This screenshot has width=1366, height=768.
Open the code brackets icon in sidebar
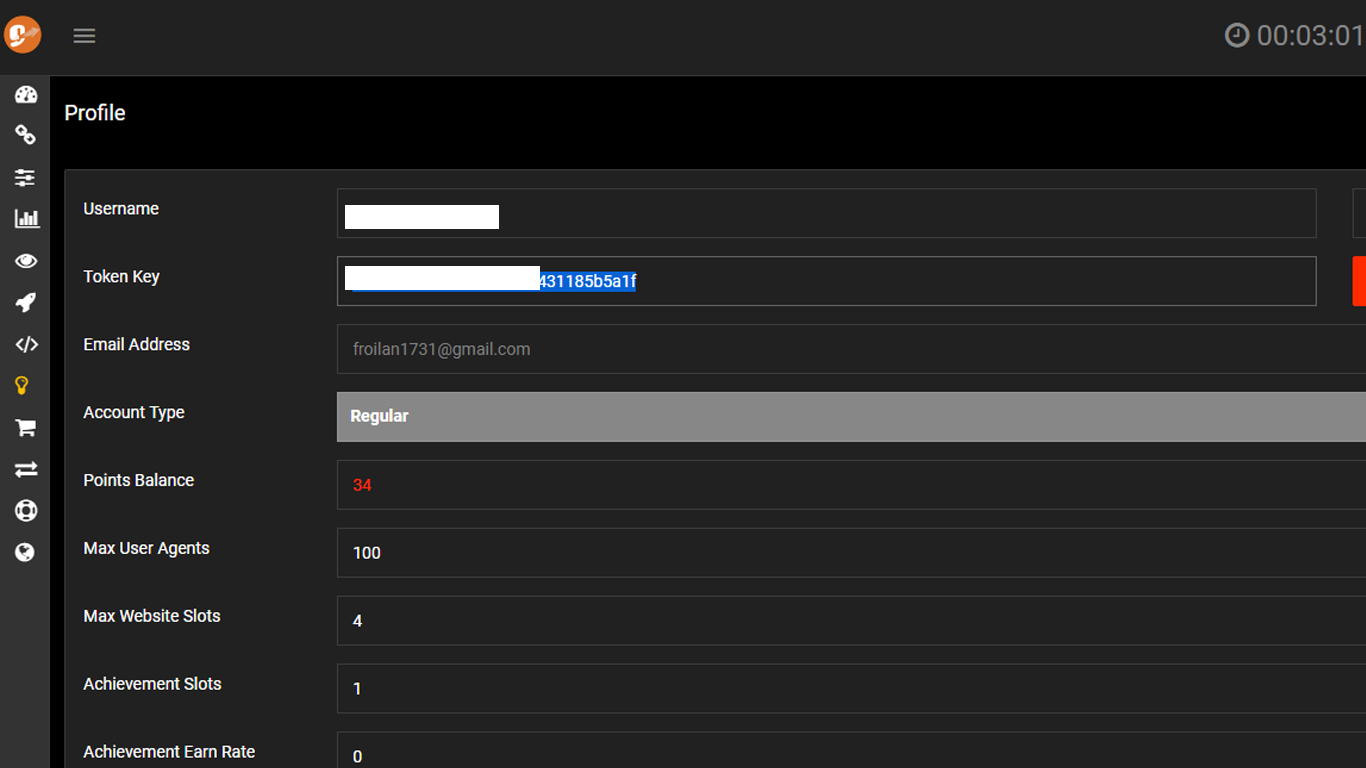coord(27,344)
